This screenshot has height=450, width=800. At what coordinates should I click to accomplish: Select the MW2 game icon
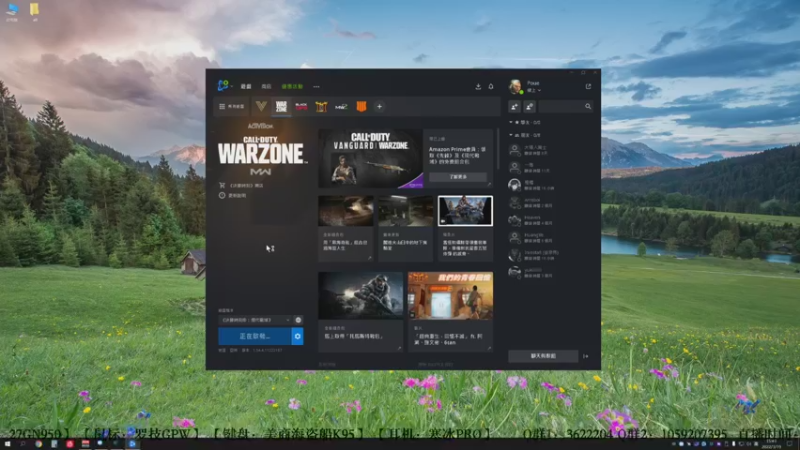[341, 106]
